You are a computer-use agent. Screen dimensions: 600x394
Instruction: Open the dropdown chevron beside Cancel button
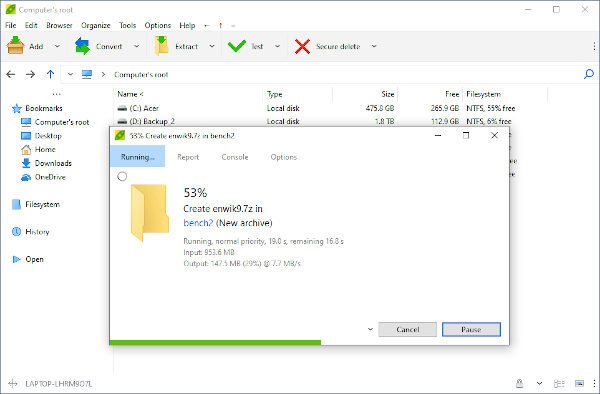point(370,329)
